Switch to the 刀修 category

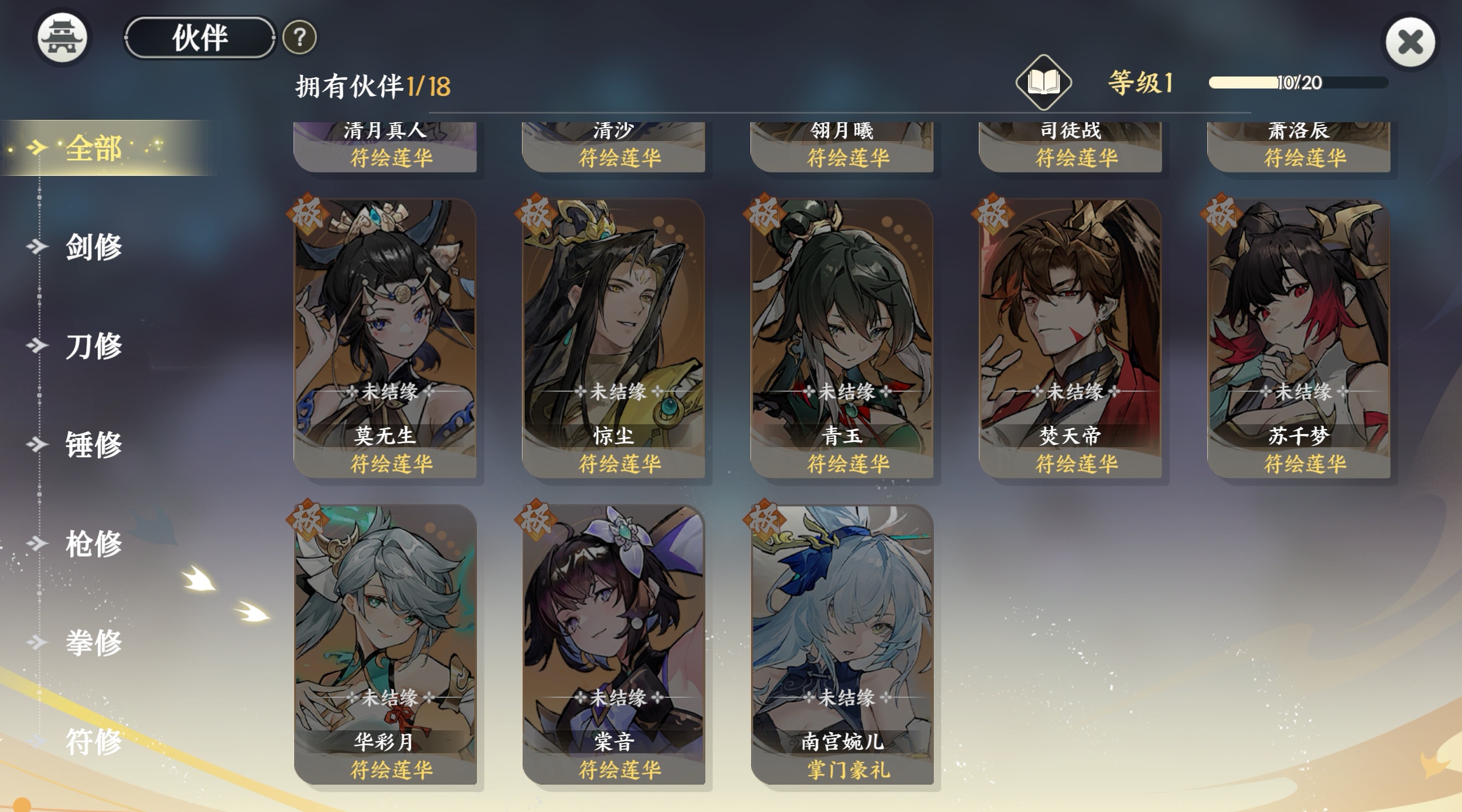click(94, 345)
